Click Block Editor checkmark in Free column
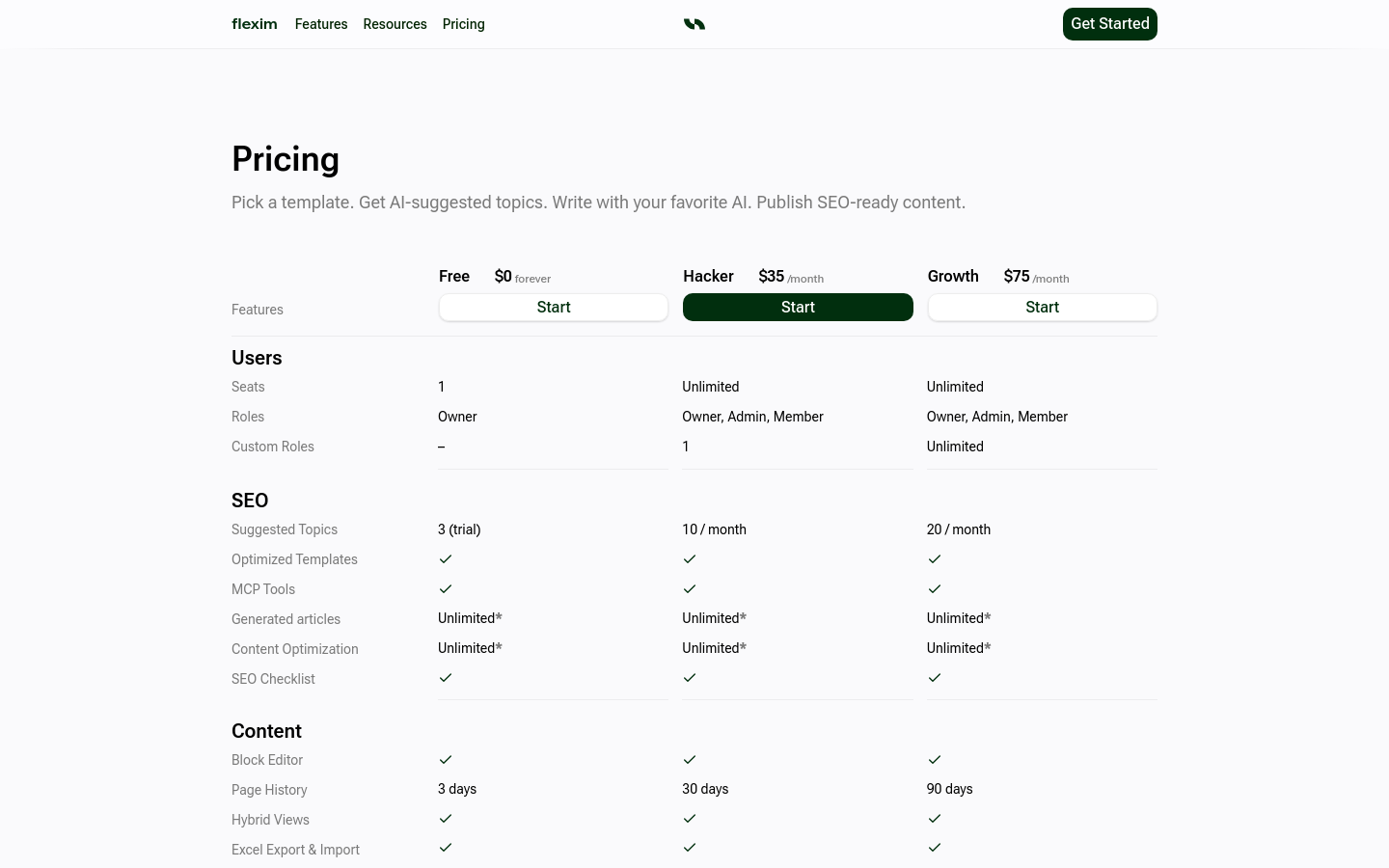1389x868 pixels. click(x=446, y=760)
